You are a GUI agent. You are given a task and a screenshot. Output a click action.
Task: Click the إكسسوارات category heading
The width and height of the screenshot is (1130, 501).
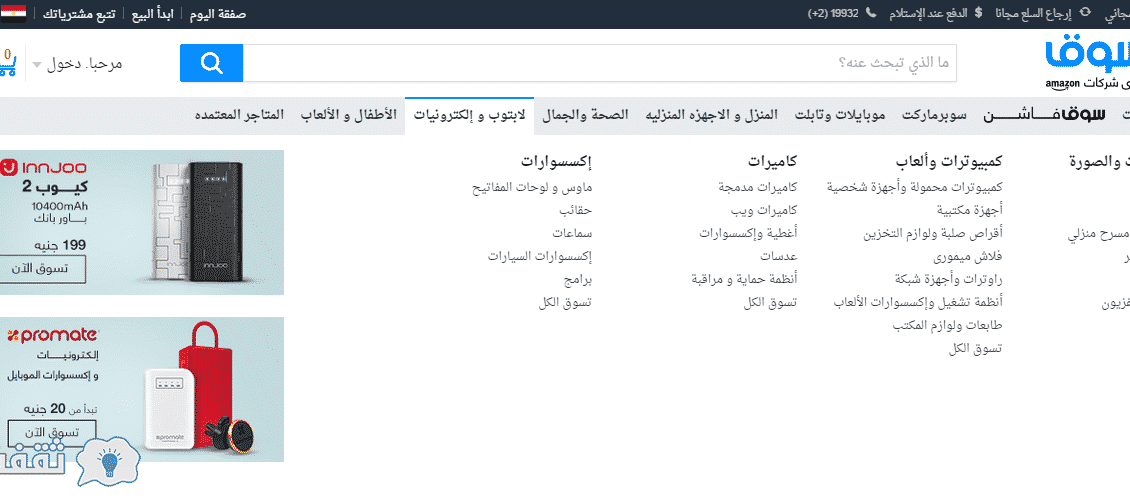556,161
